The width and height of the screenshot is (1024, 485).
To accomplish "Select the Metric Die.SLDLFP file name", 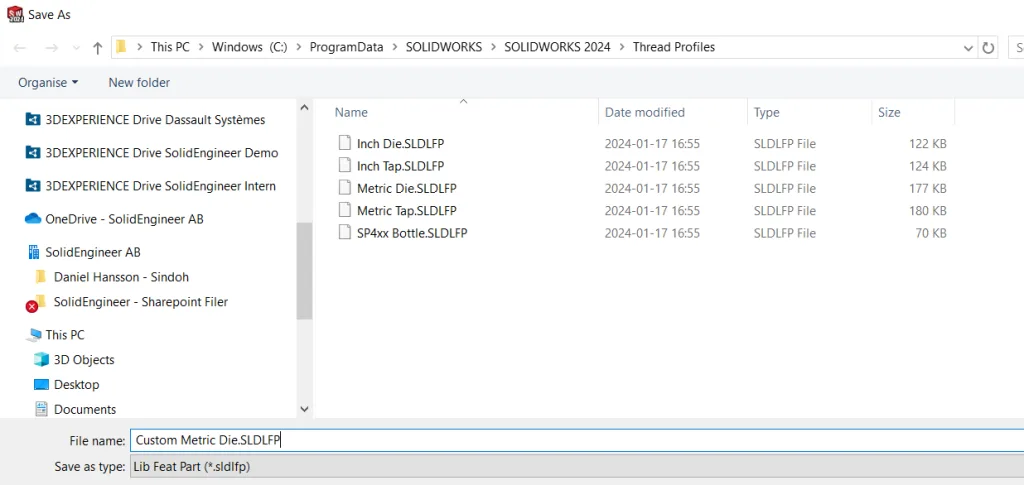I will tap(406, 188).
